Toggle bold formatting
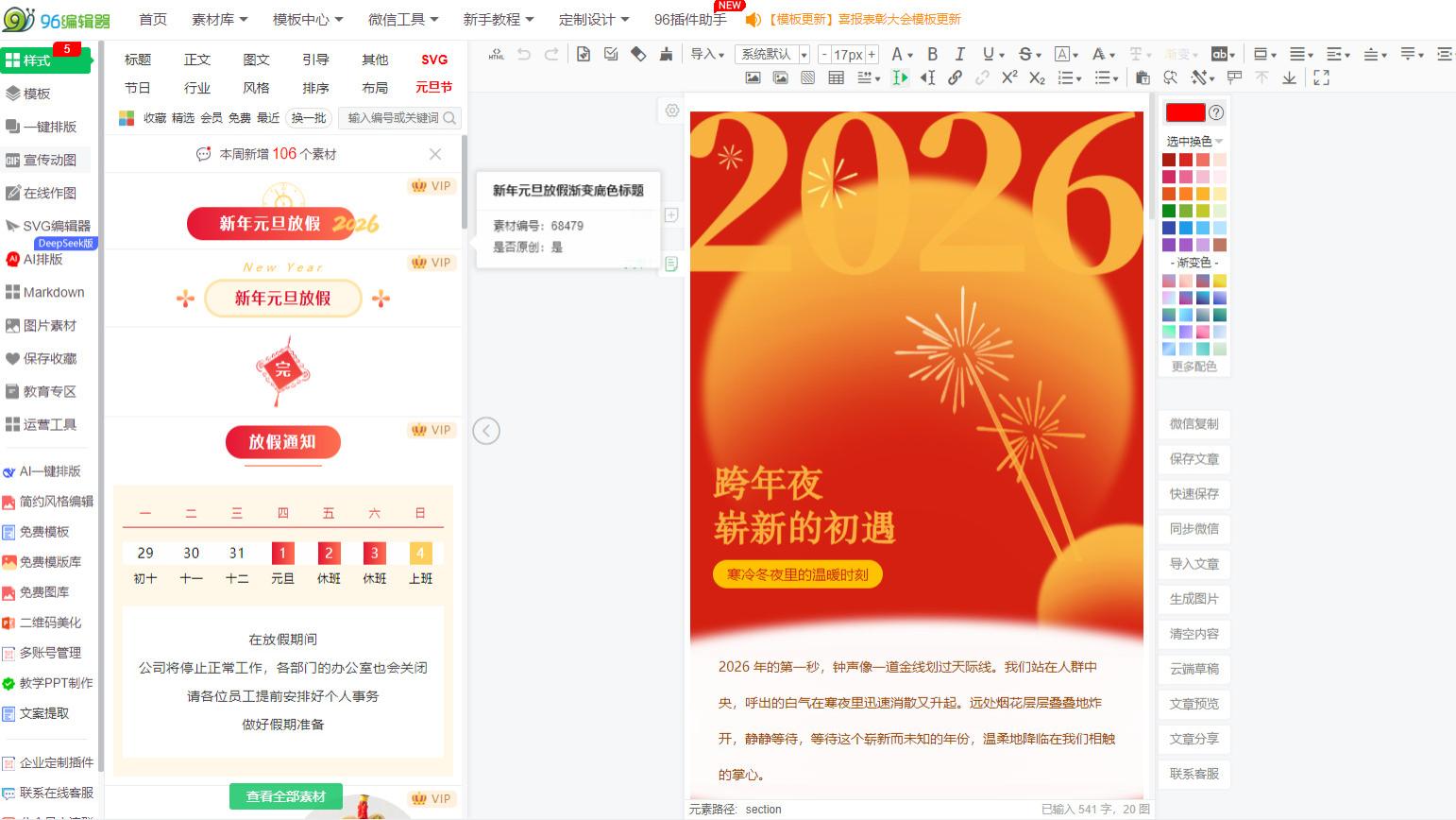The width and height of the screenshot is (1456, 820). pyautogui.click(x=932, y=55)
